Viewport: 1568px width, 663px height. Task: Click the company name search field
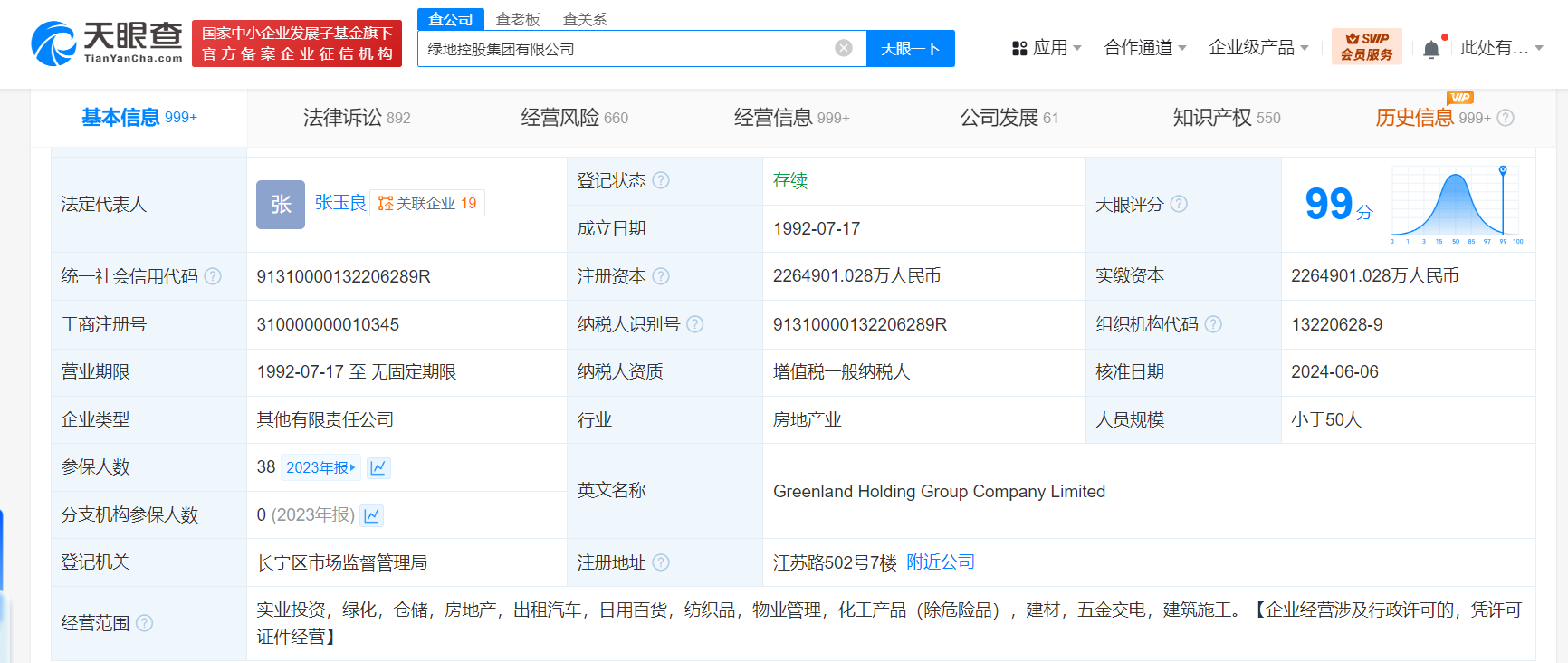pos(625,49)
